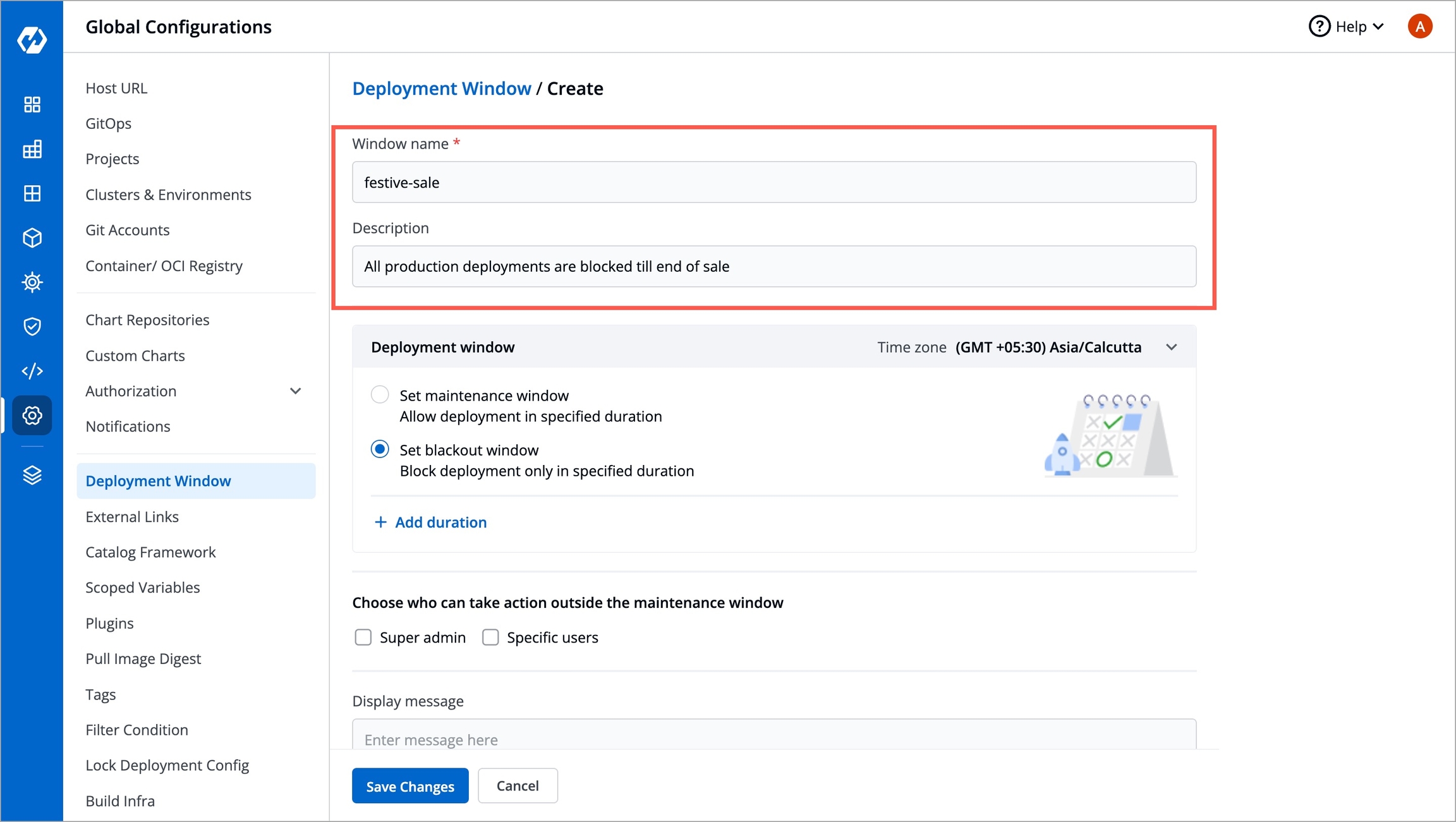The image size is (1456, 822).
Task: Go to Scoped Variables settings
Action: [142, 588]
